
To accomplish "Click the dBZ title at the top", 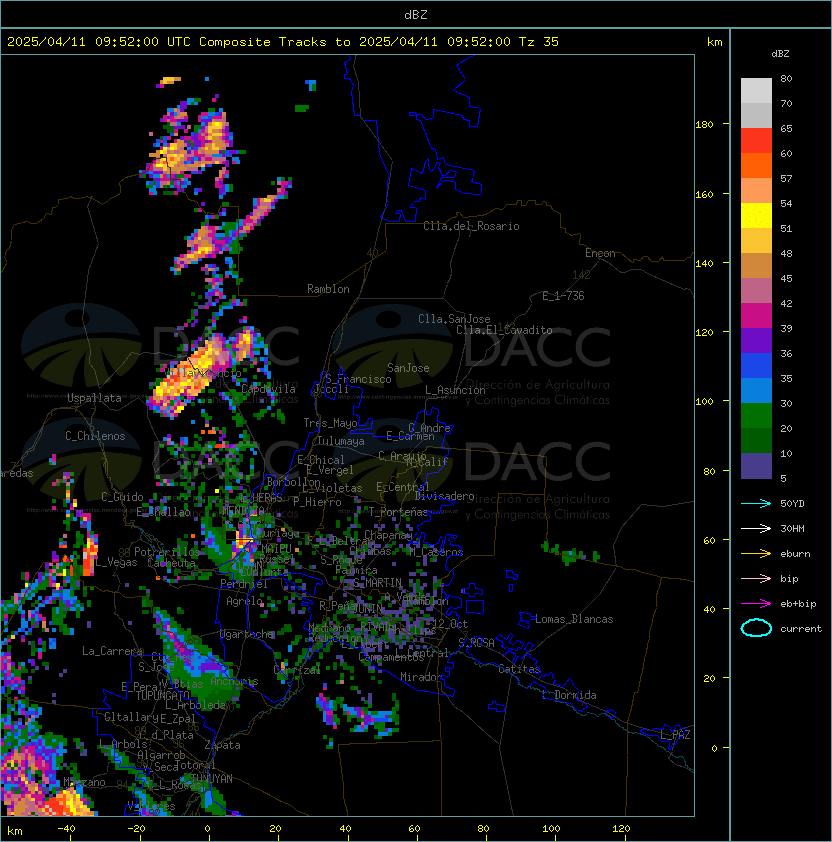I will tap(416, 14).
